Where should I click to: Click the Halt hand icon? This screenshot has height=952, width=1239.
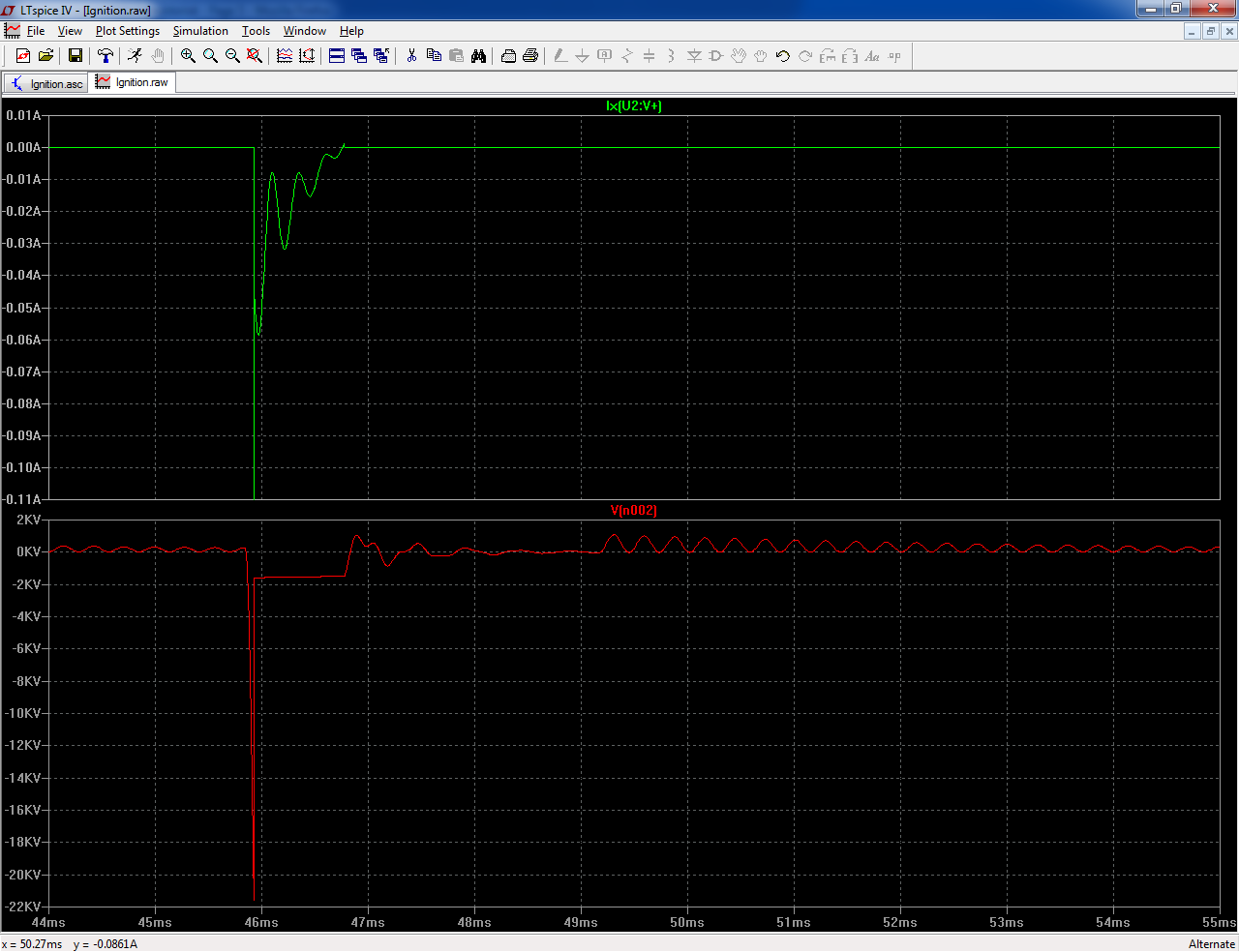tap(158, 56)
